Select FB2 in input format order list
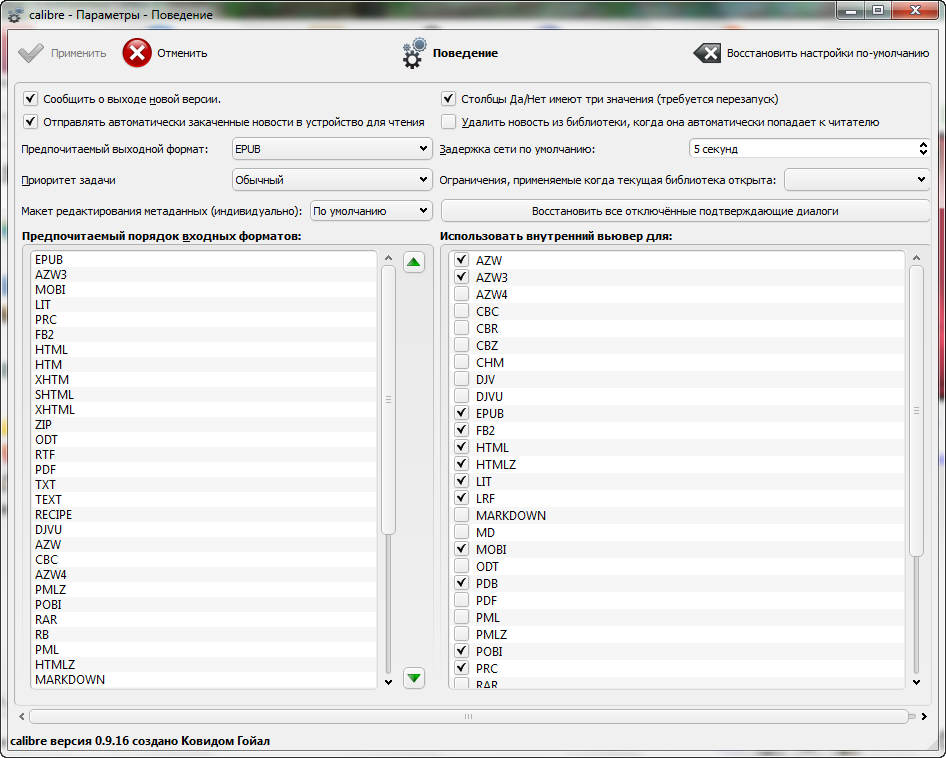The height and width of the screenshot is (758, 946). pyautogui.click(x=45, y=335)
